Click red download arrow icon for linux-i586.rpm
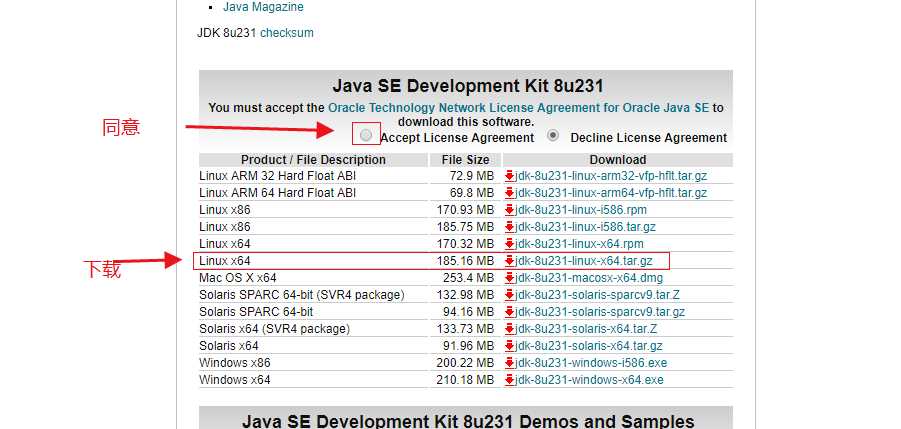Image resolution: width=901 pixels, height=429 pixels. [x=509, y=210]
